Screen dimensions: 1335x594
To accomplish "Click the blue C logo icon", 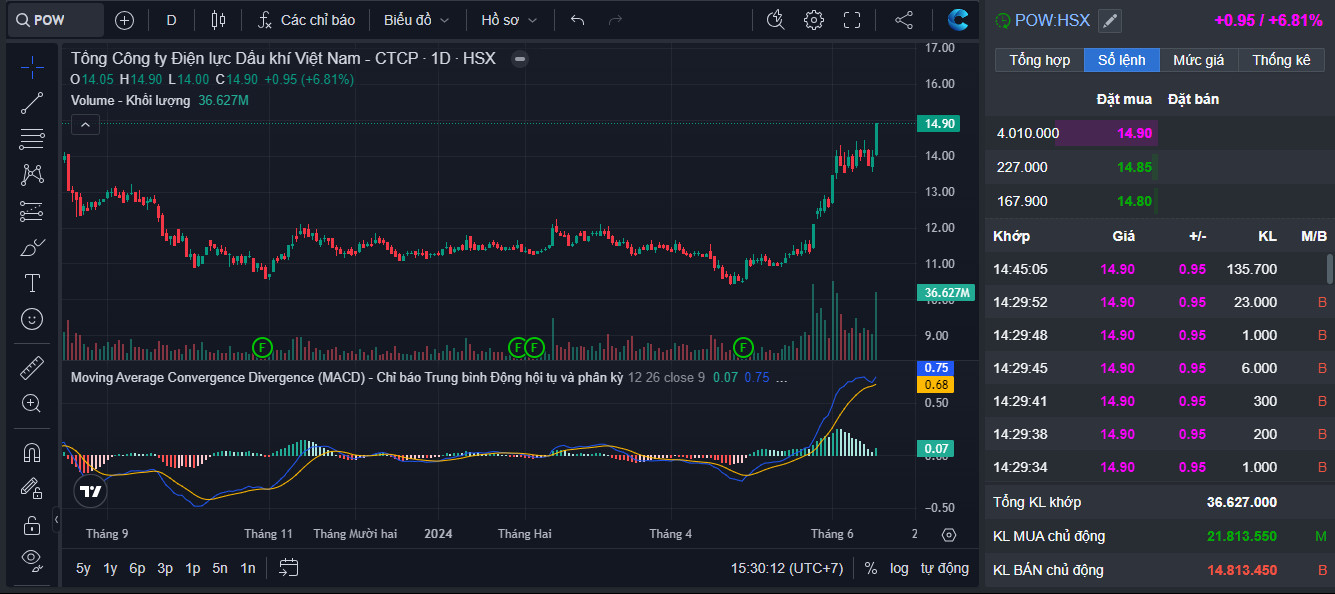I will click(x=958, y=20).
